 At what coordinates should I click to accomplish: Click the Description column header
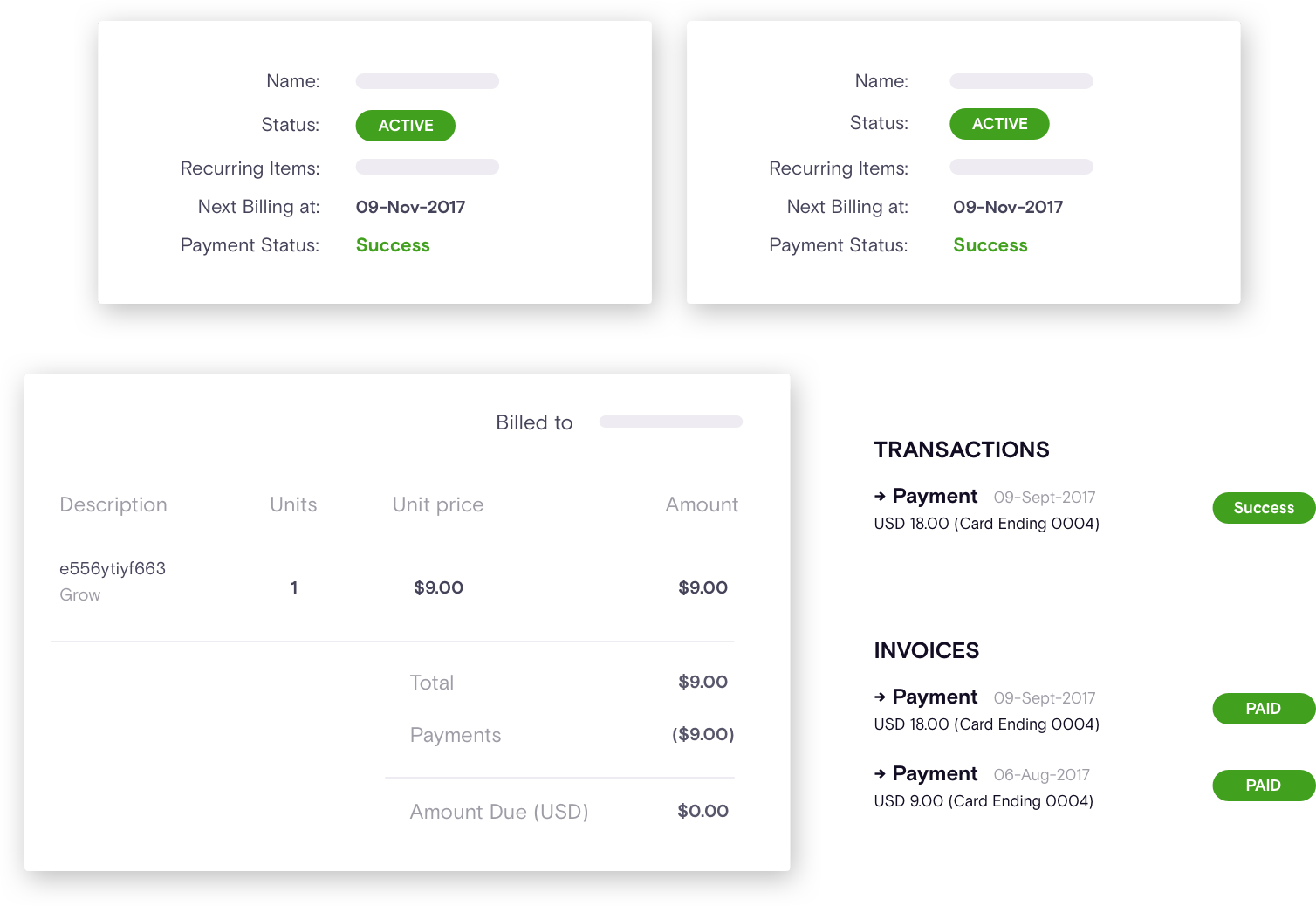tap(113, 504)
